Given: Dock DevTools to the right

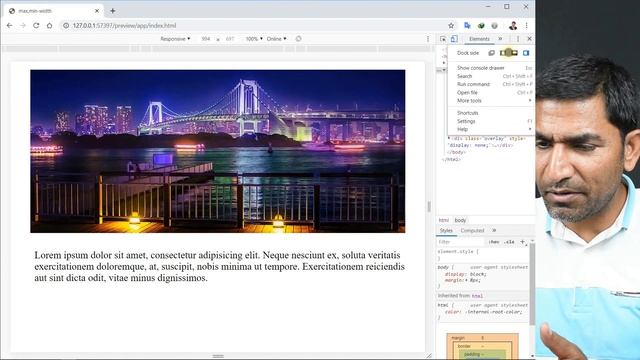Looking at the screenshot, I should click(526, 53).
